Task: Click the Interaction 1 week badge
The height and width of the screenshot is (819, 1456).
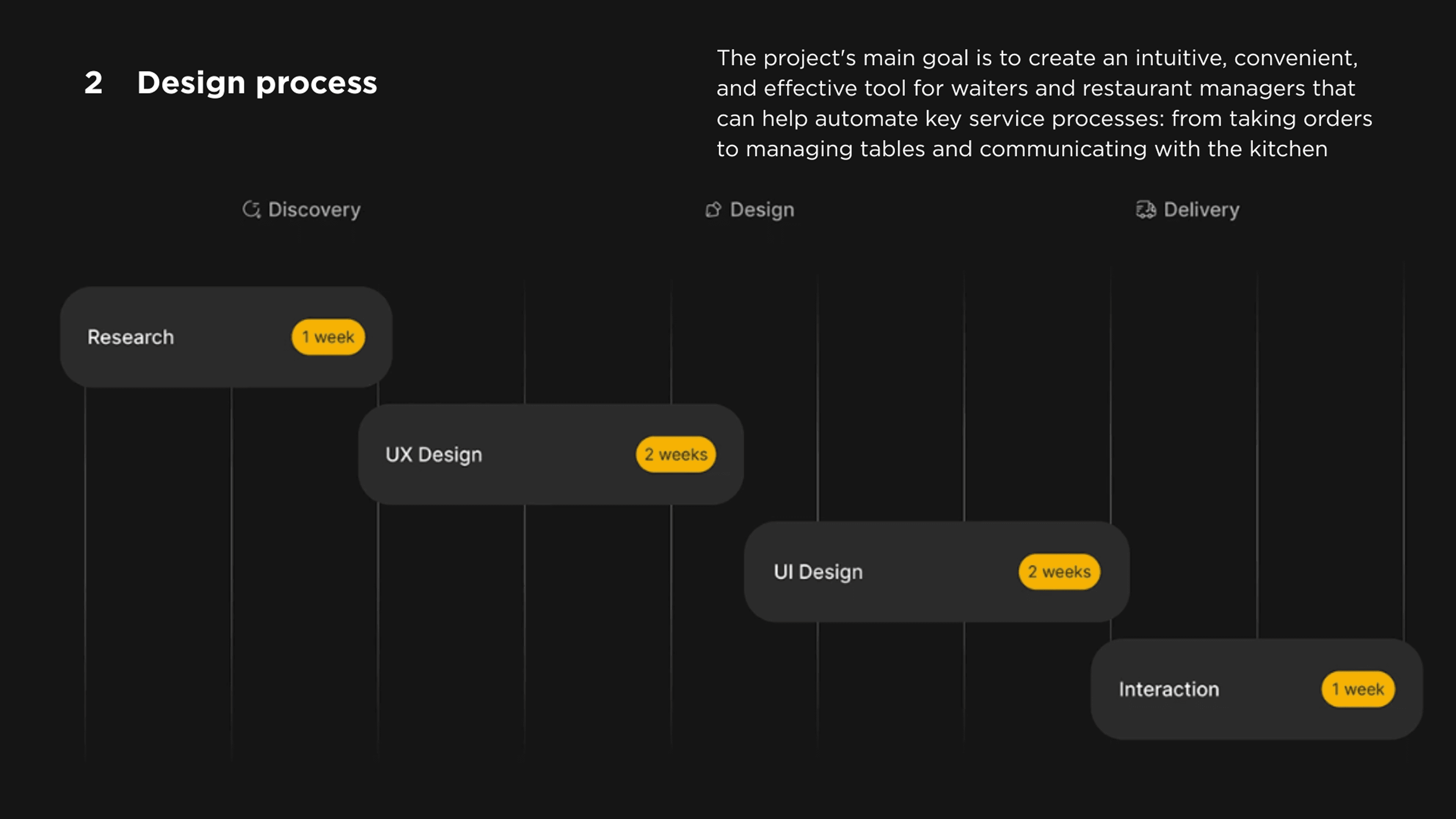Action: pyautogui.click(x=1358, y=689)
